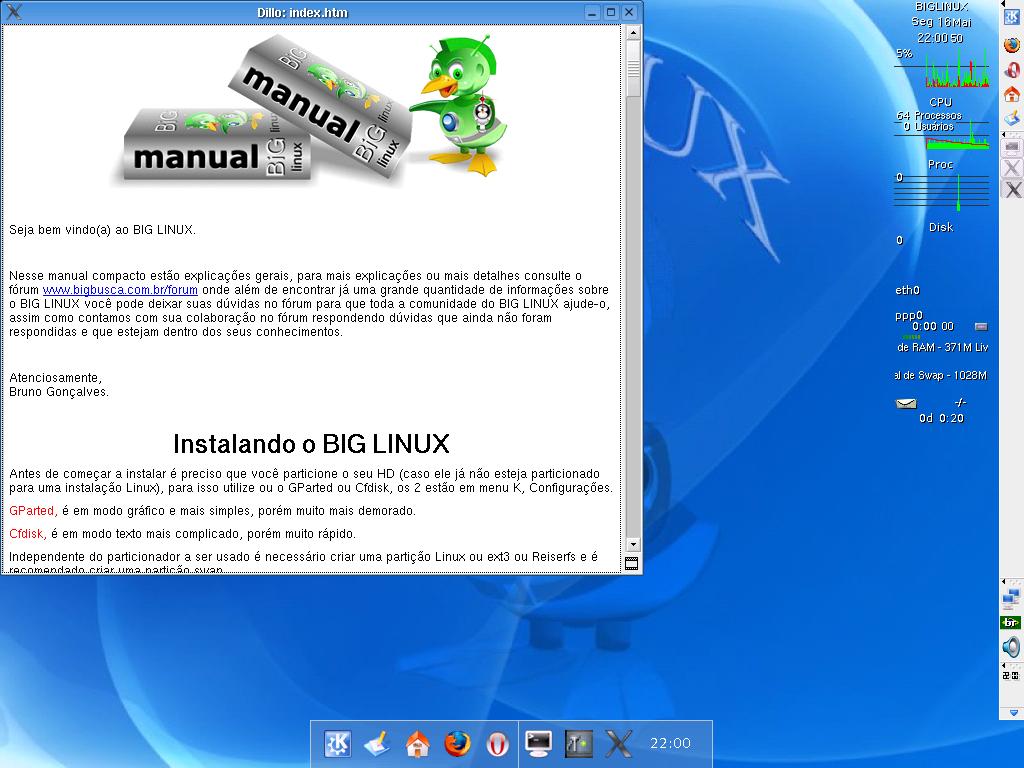
Task: Click the 'BIGLINUX' hostname in monitor
Action: 941,7
